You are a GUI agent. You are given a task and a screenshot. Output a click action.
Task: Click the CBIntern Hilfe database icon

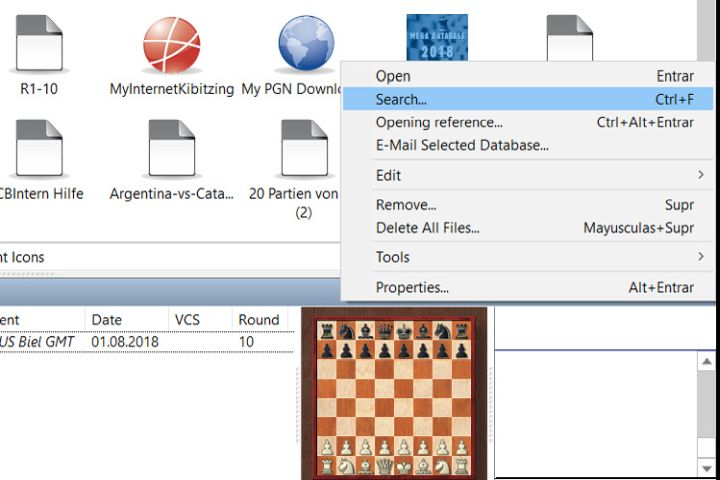[39, 148]
